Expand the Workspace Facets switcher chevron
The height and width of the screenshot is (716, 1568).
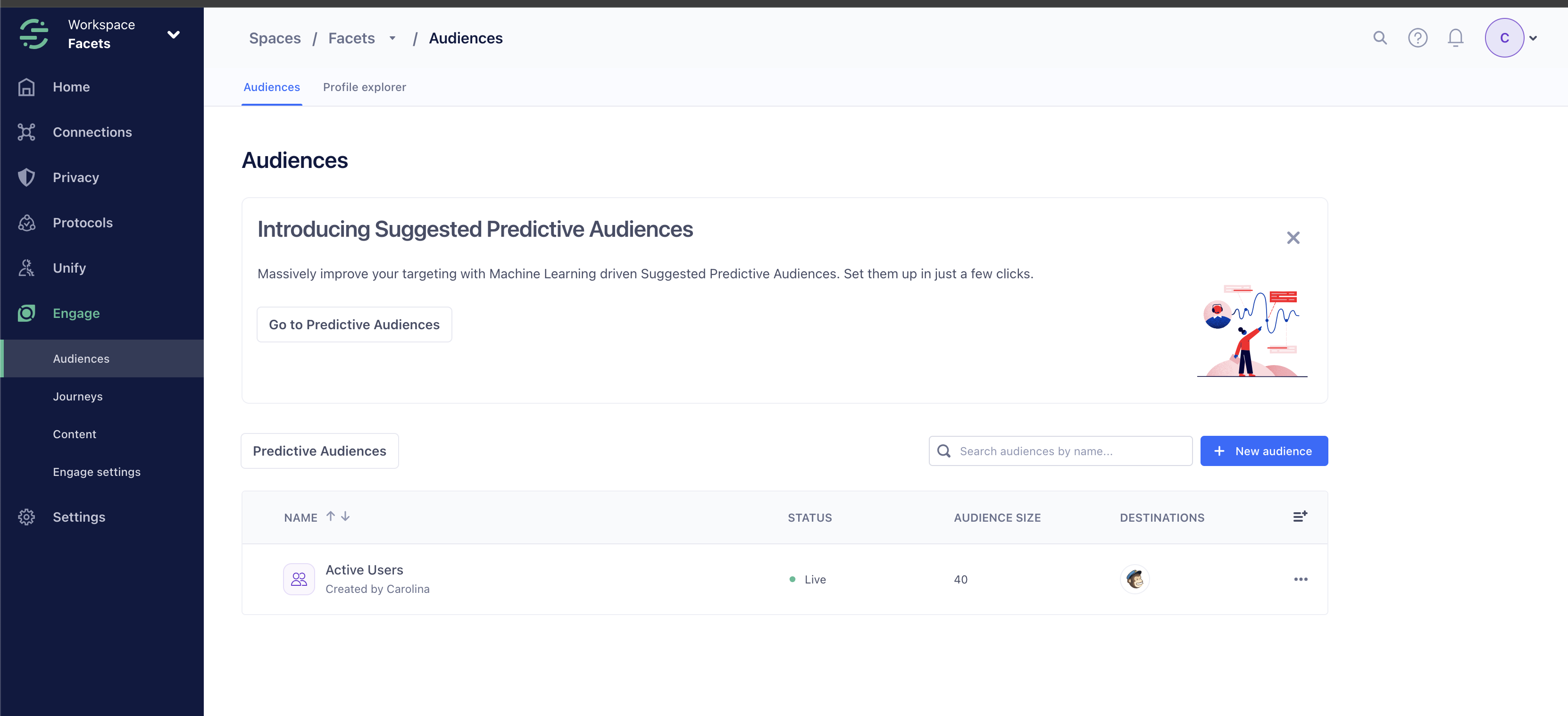pos(174,35)
